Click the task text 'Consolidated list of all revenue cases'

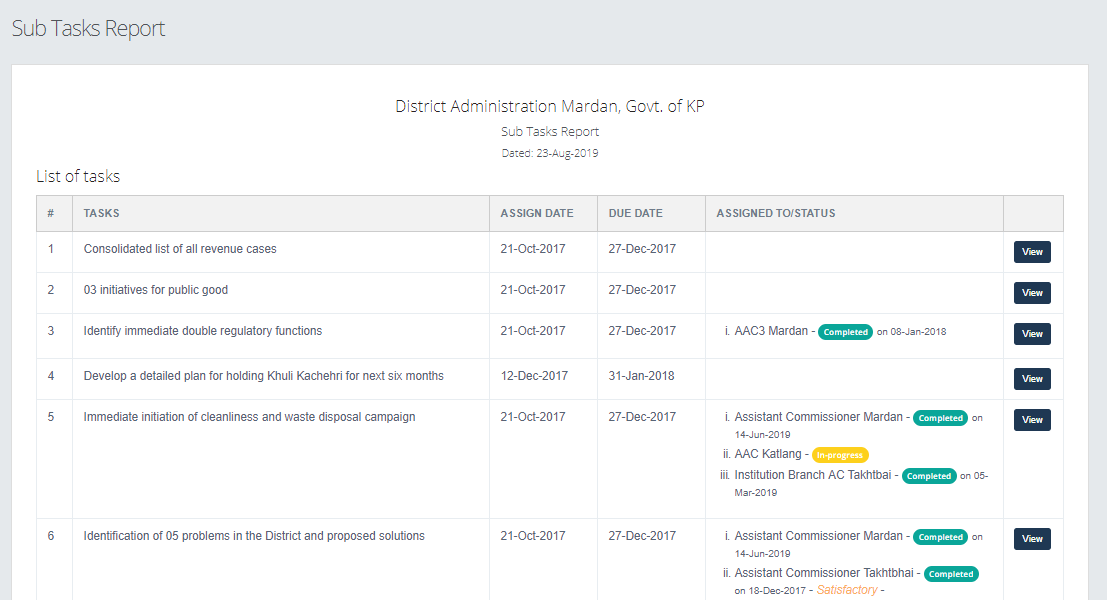tap(180, 249)
